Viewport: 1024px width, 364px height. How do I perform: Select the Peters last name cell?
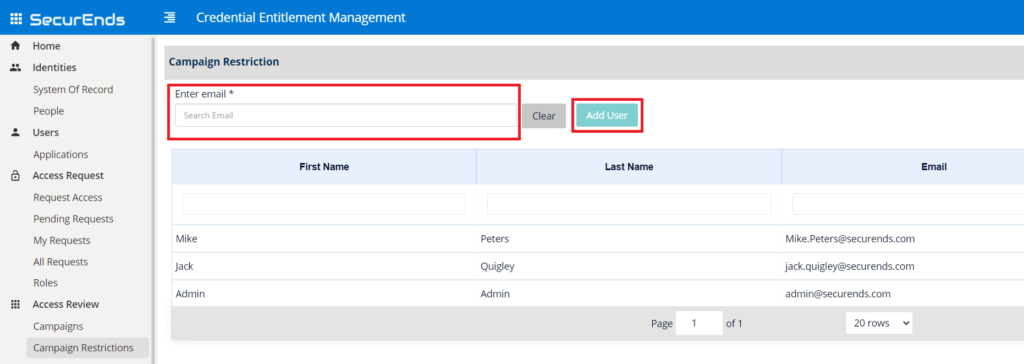[629, 239]
